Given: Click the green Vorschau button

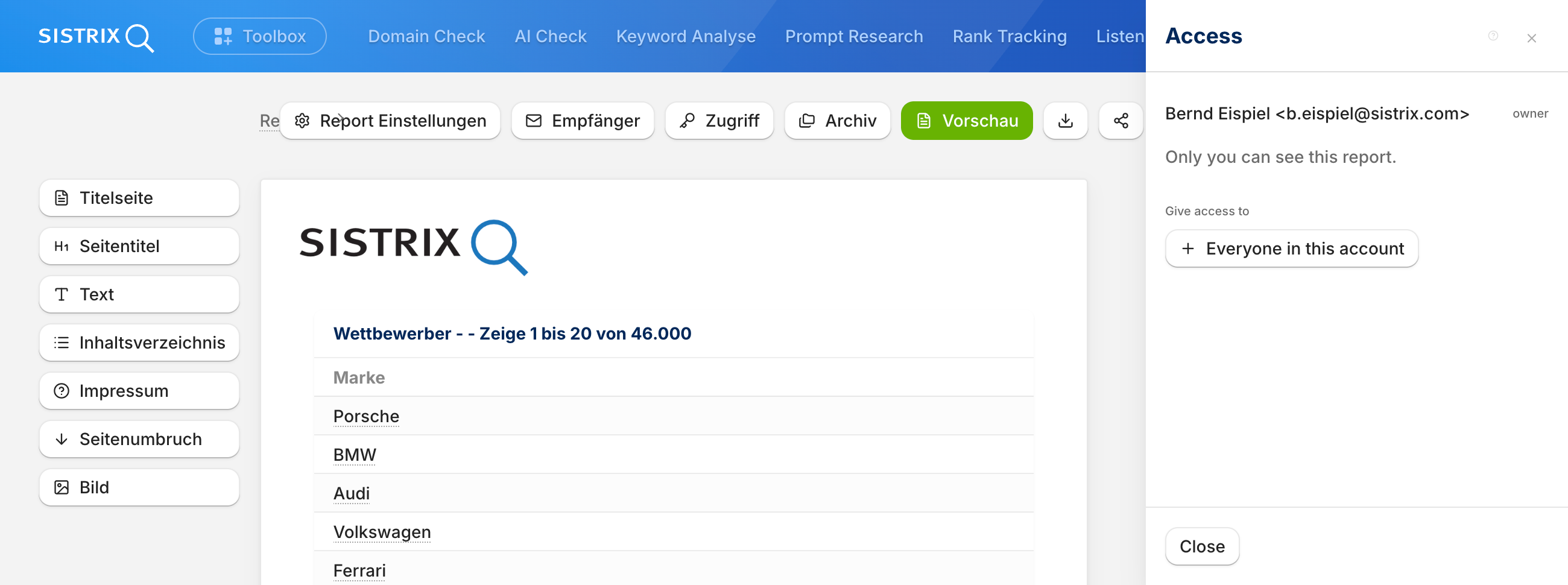Looking at the screenshot, I should (967, 121).
